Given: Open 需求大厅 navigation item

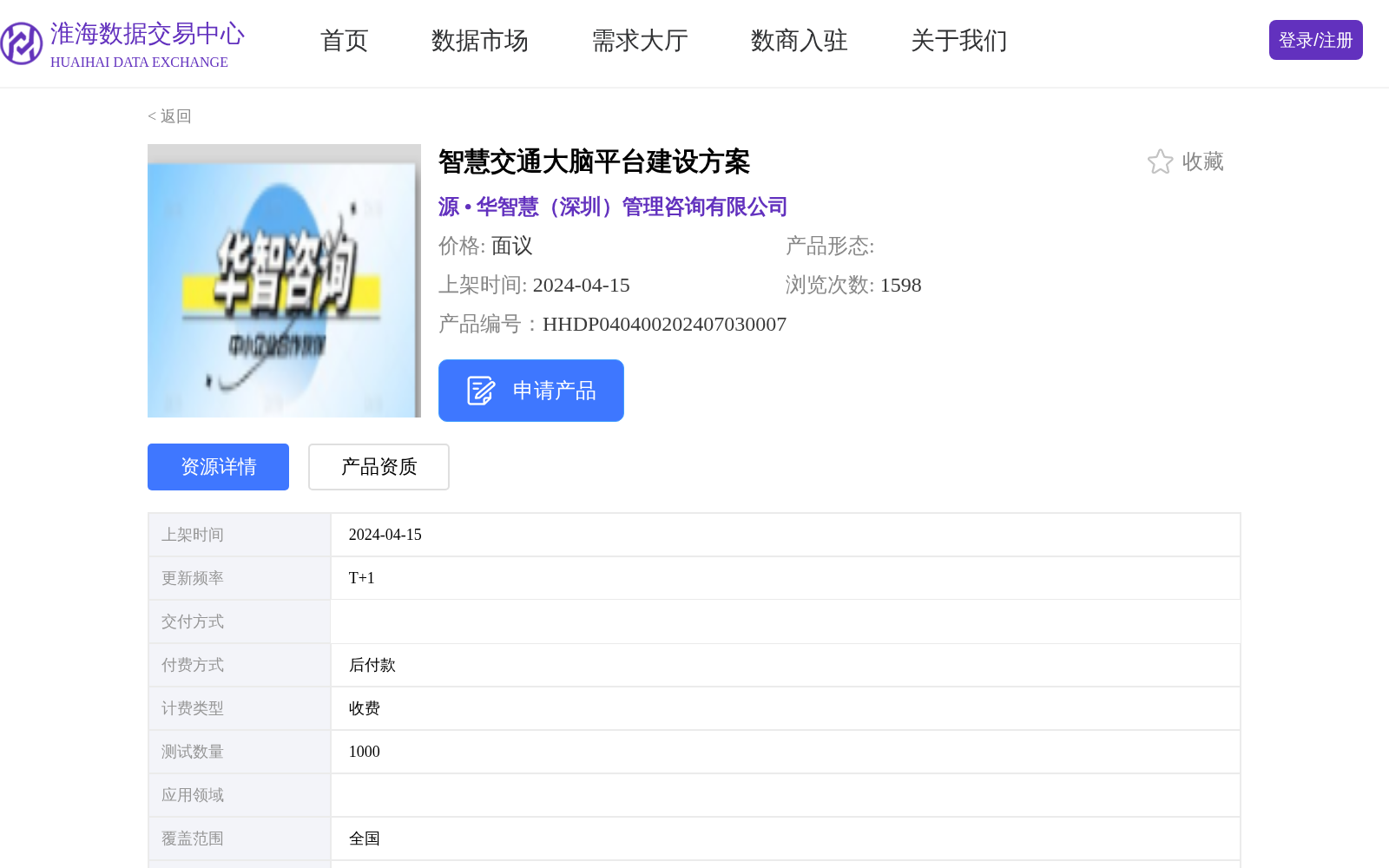Looking at the screenshot, I should 640,41.
